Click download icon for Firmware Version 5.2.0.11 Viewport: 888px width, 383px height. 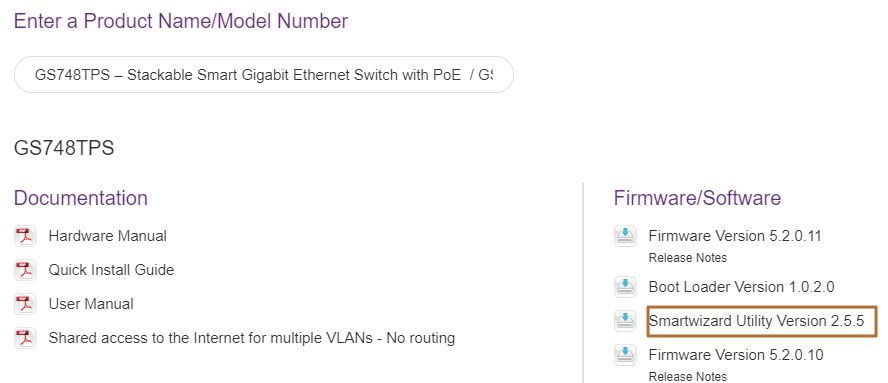[x=625, y=236]
